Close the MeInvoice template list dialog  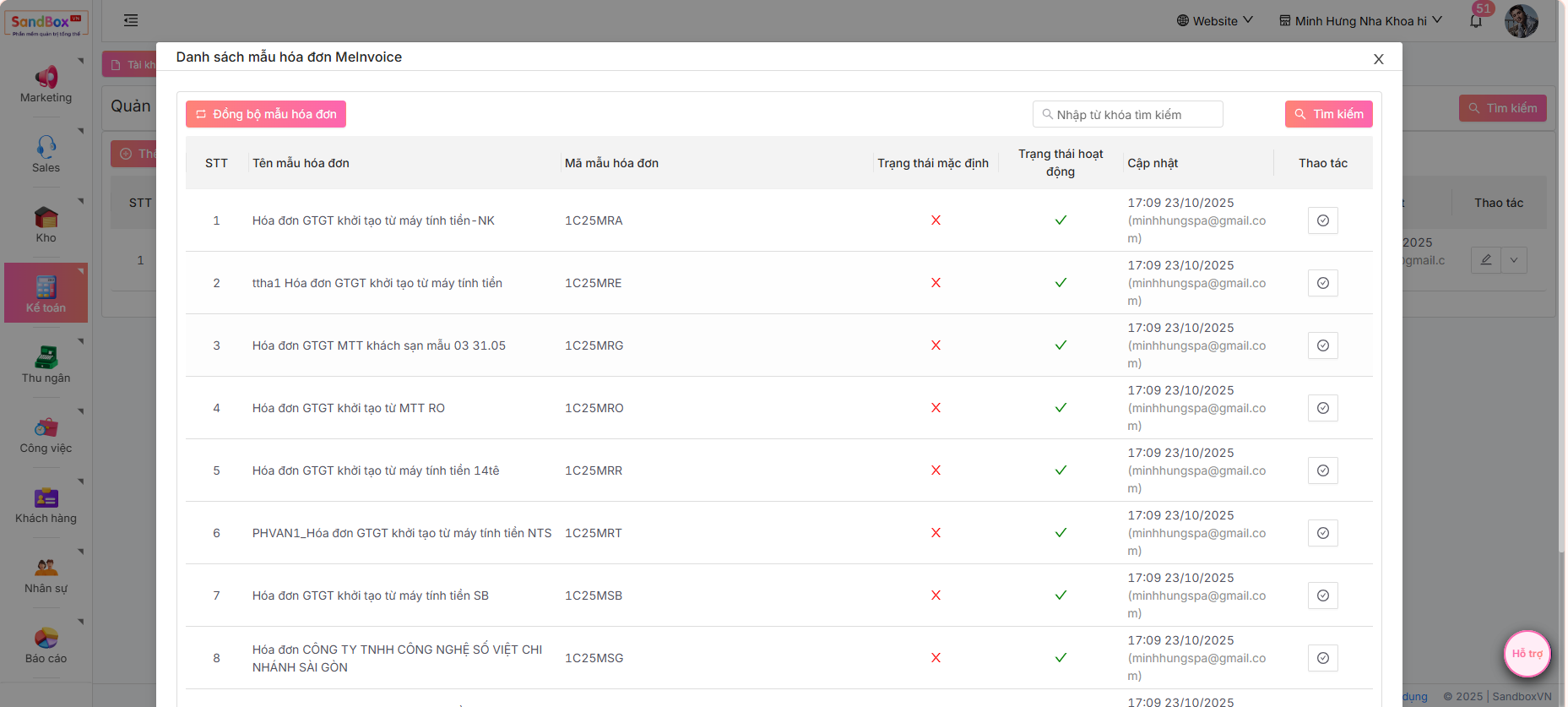pos(1378,59)
